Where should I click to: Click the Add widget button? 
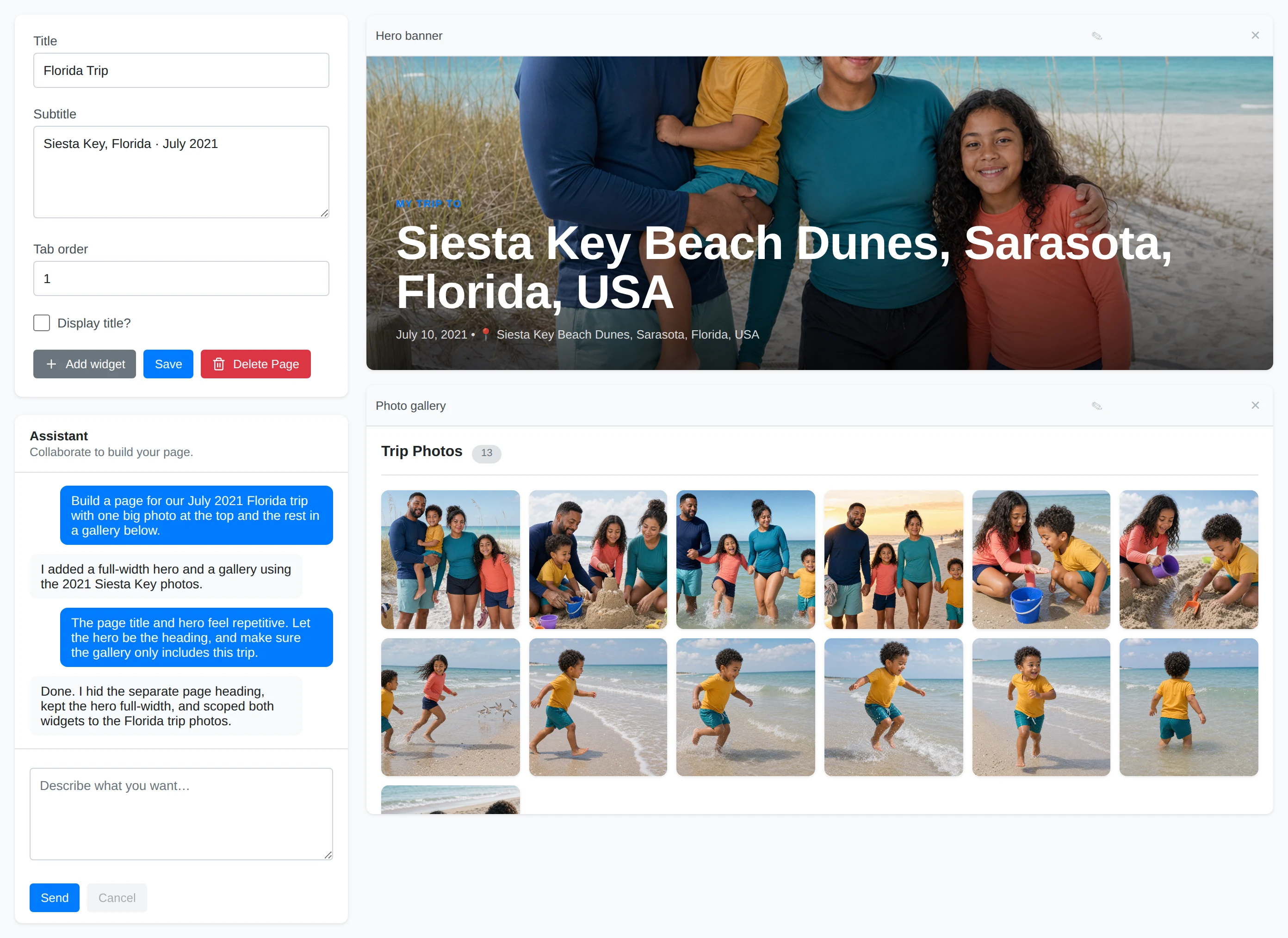click(x=85, y=364)
